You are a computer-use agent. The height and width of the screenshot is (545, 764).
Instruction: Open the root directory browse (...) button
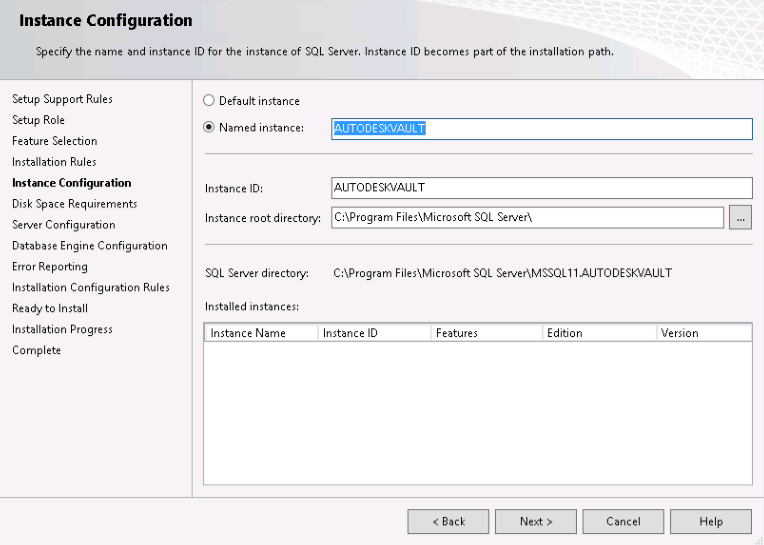740,217
